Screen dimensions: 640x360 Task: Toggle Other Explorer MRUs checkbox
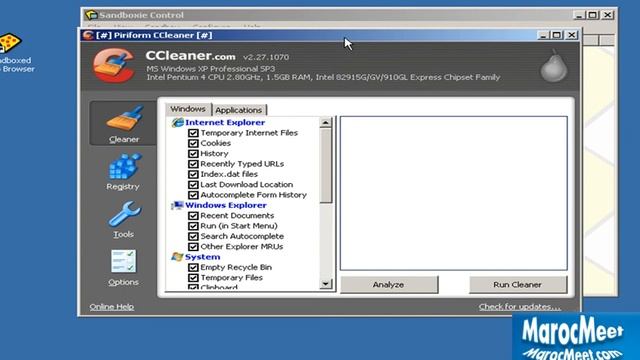click(x=193, y=247)
